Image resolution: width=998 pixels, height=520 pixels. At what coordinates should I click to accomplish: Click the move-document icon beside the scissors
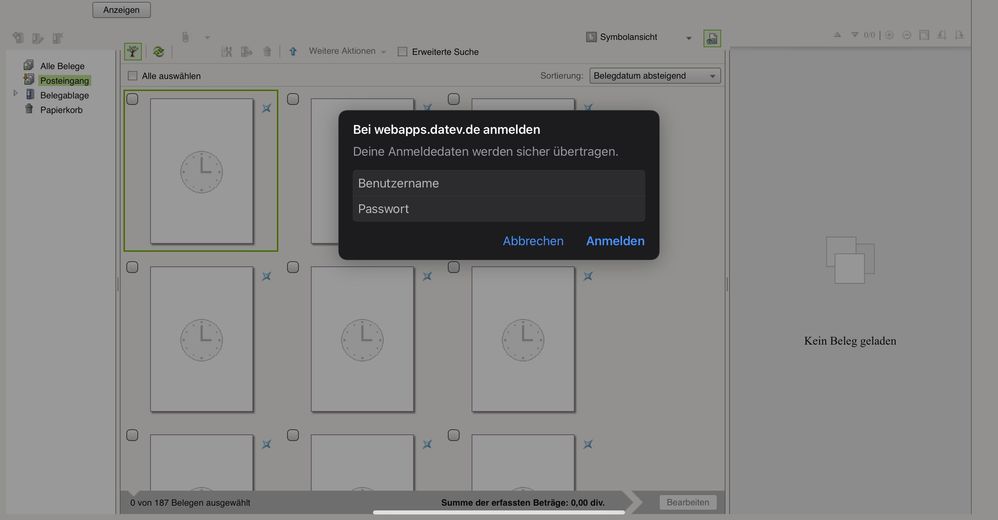pos(247,52)
